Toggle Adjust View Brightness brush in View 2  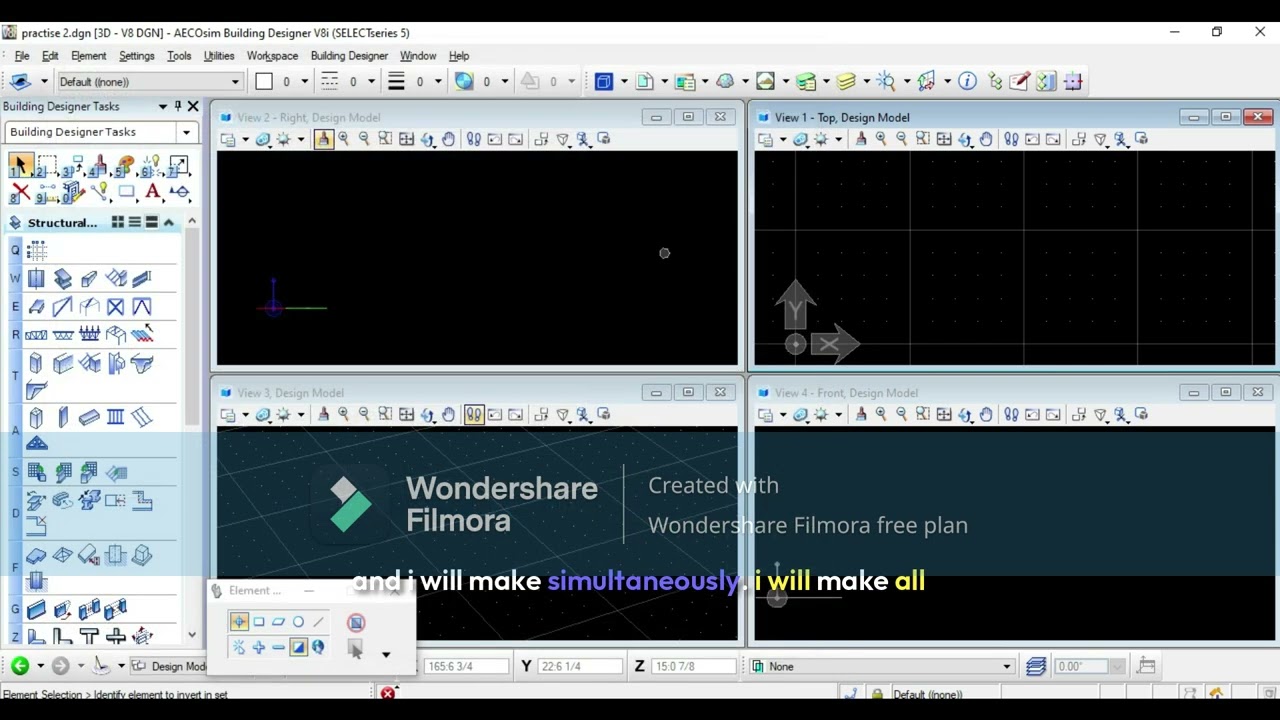(323, 139)
